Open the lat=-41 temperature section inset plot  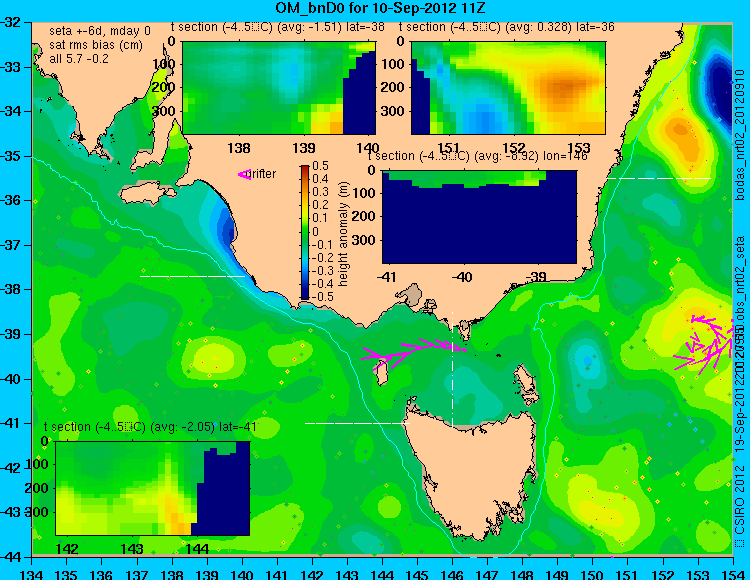(x=153, y=488)
